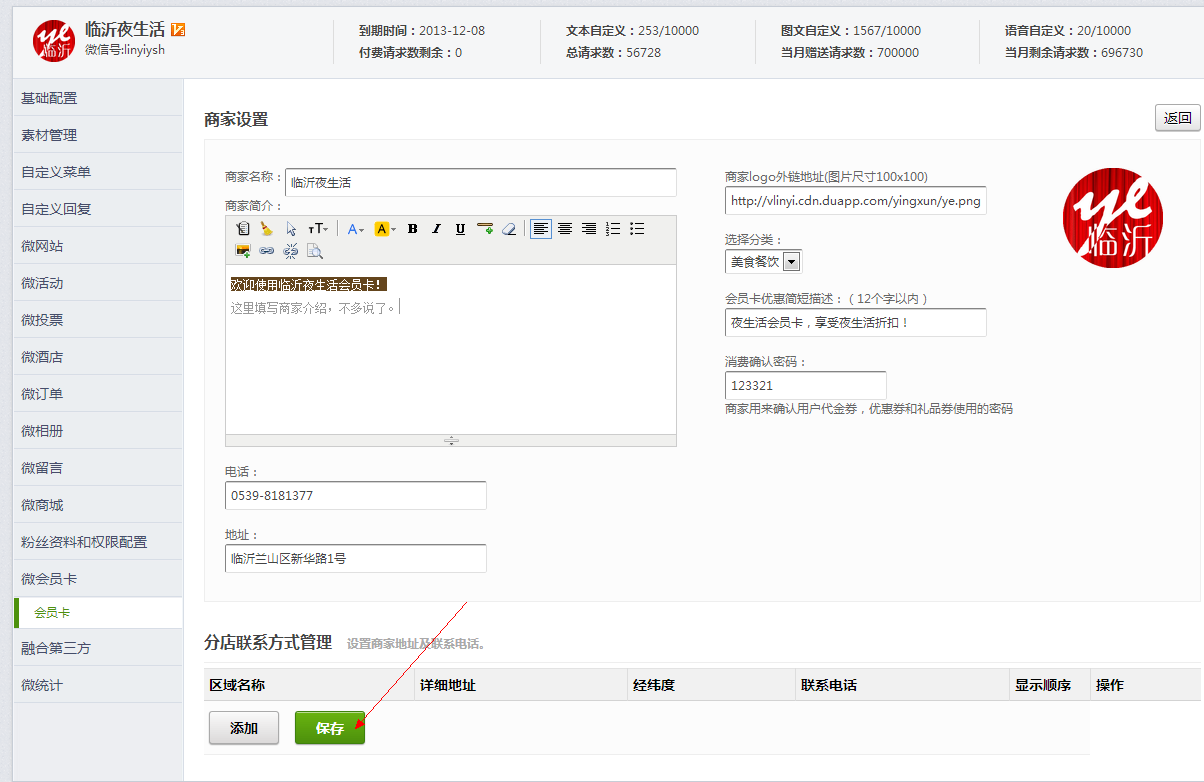Click the 电话 phone number field
The width and height of the screenshot is (1204, 782).
pos(355,496)
